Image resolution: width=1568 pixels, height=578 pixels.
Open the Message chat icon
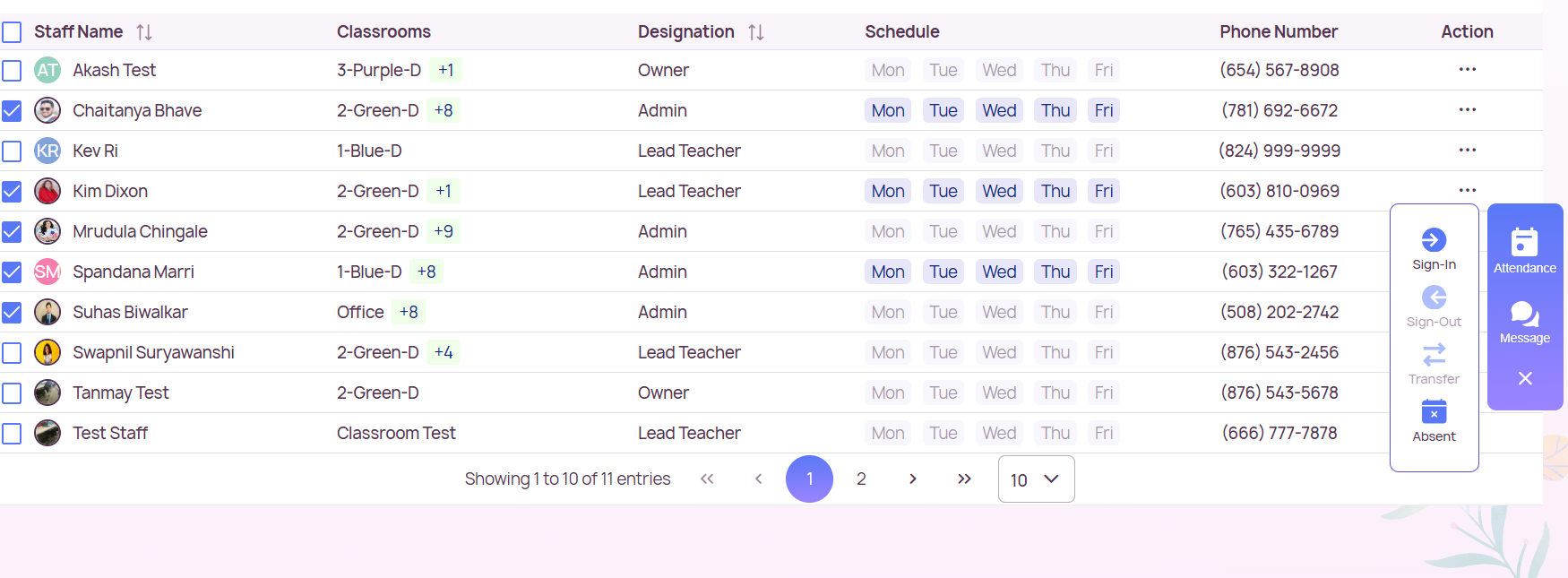(x=1524, y=314)
